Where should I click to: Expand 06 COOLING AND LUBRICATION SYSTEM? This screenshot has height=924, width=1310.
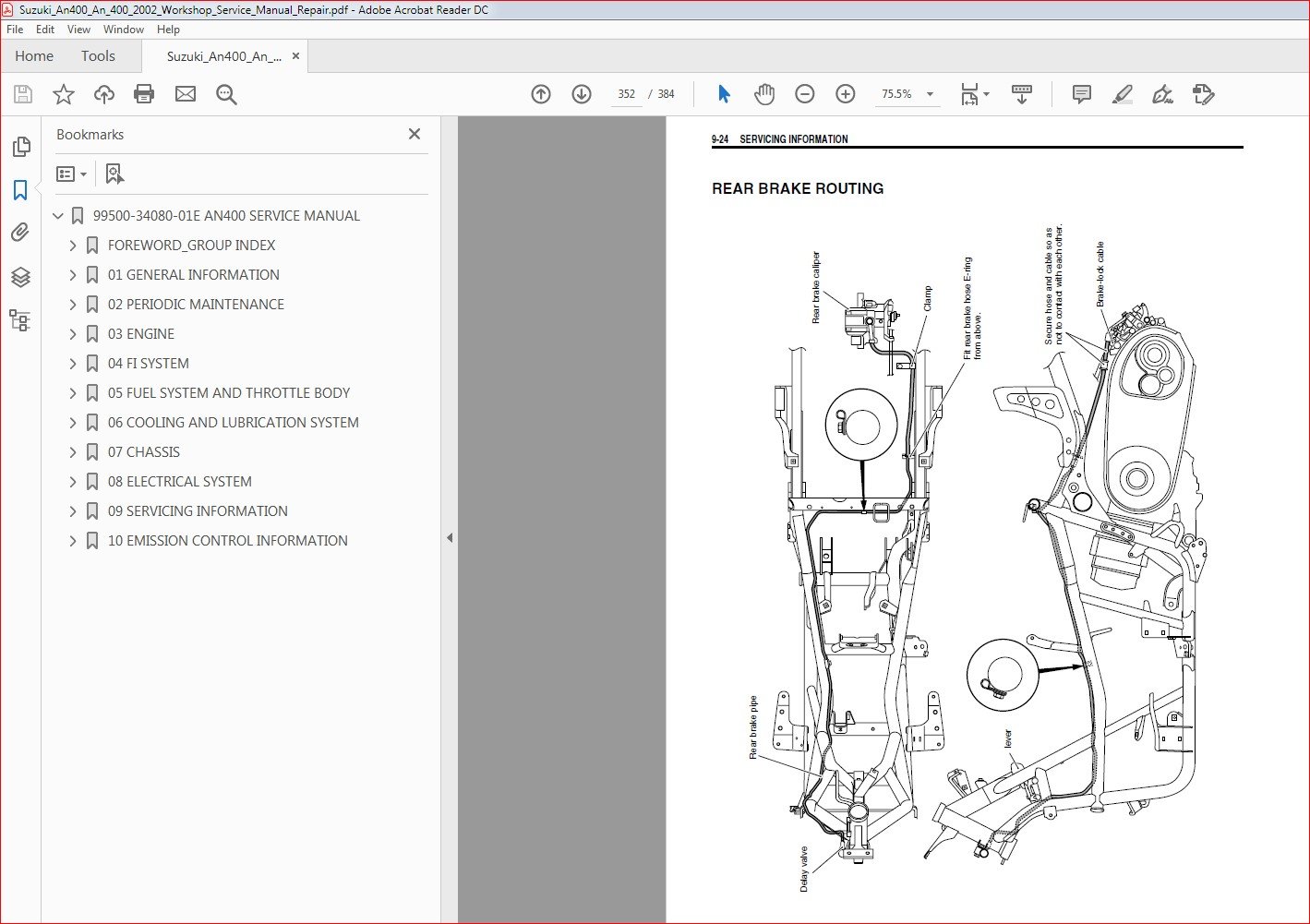(x=73, y=423)
